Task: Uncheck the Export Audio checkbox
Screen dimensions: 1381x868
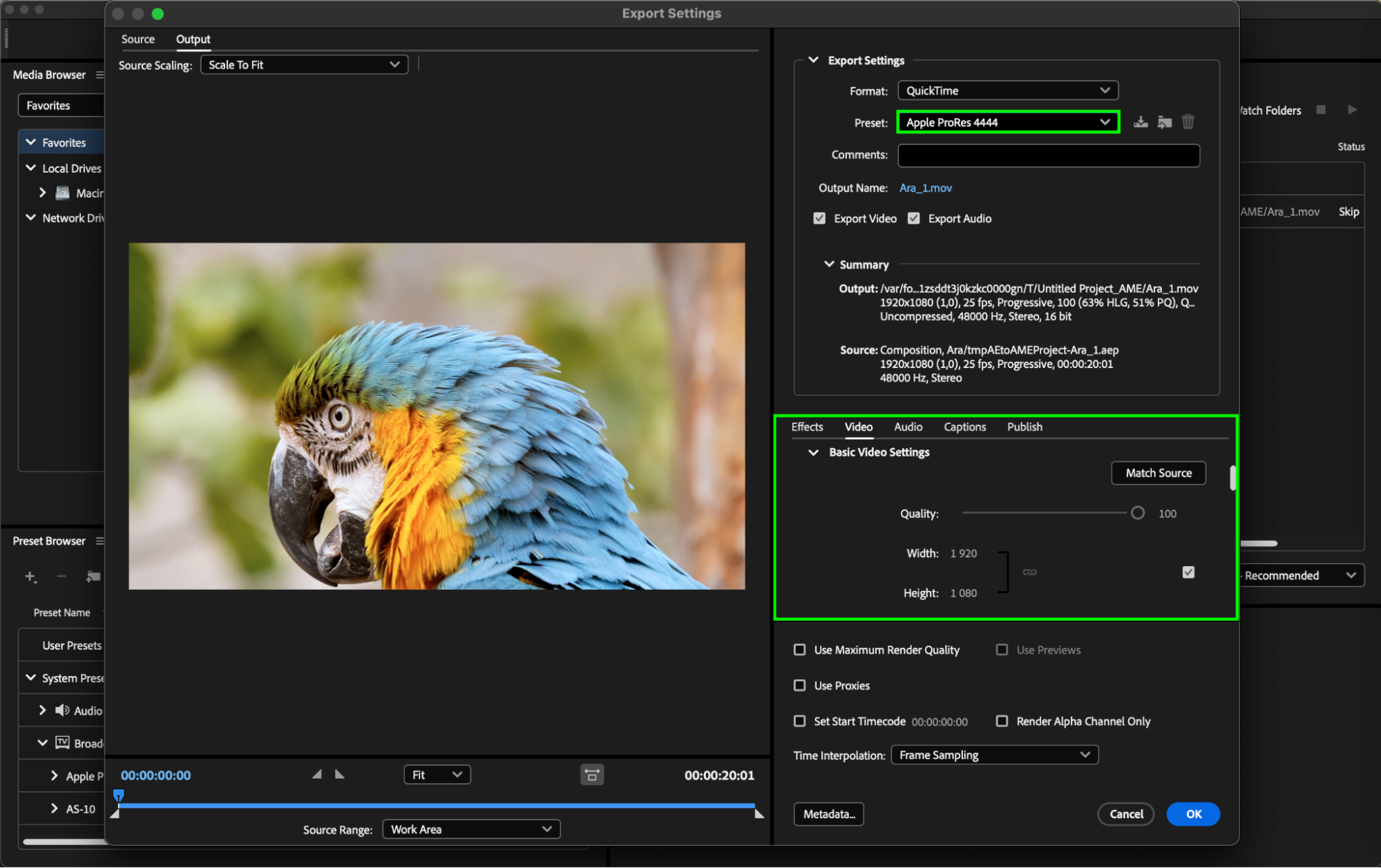Action: click(913, 218)
